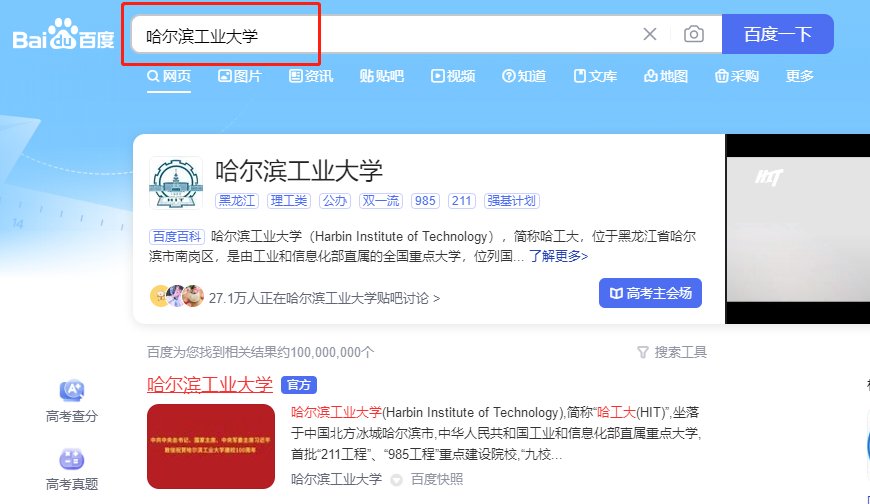Click the university emblem logo
870x504 pixels.
(176, 183)
